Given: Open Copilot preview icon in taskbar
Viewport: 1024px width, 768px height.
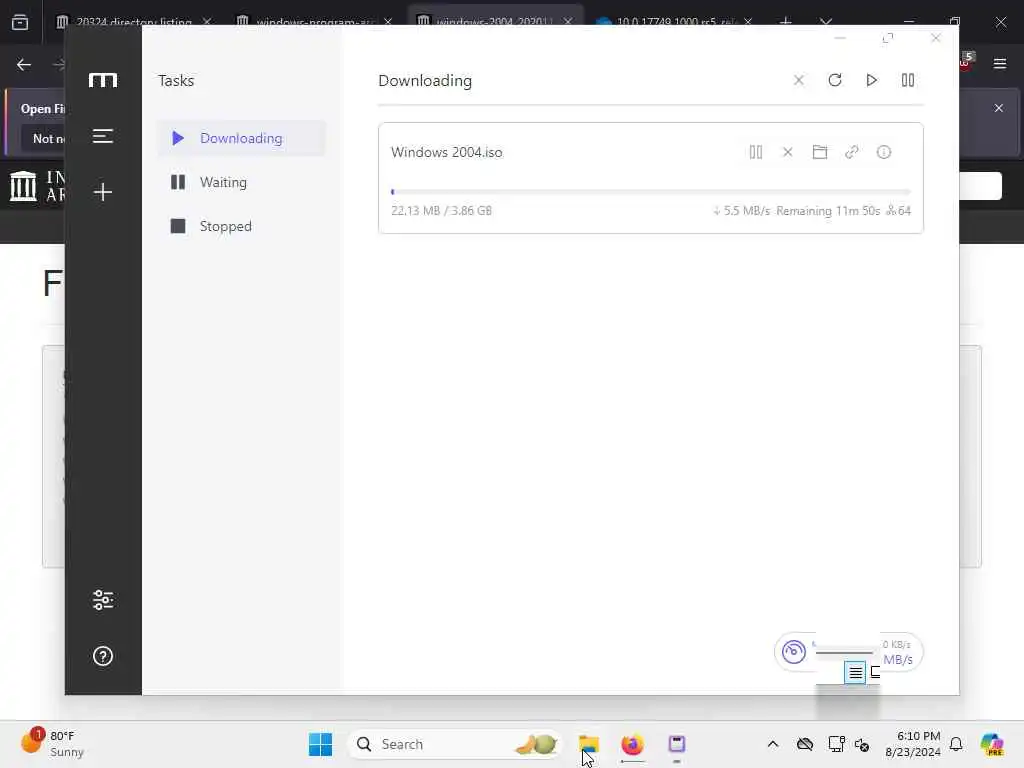Looking at the screenshot, I should click(992, 744).
